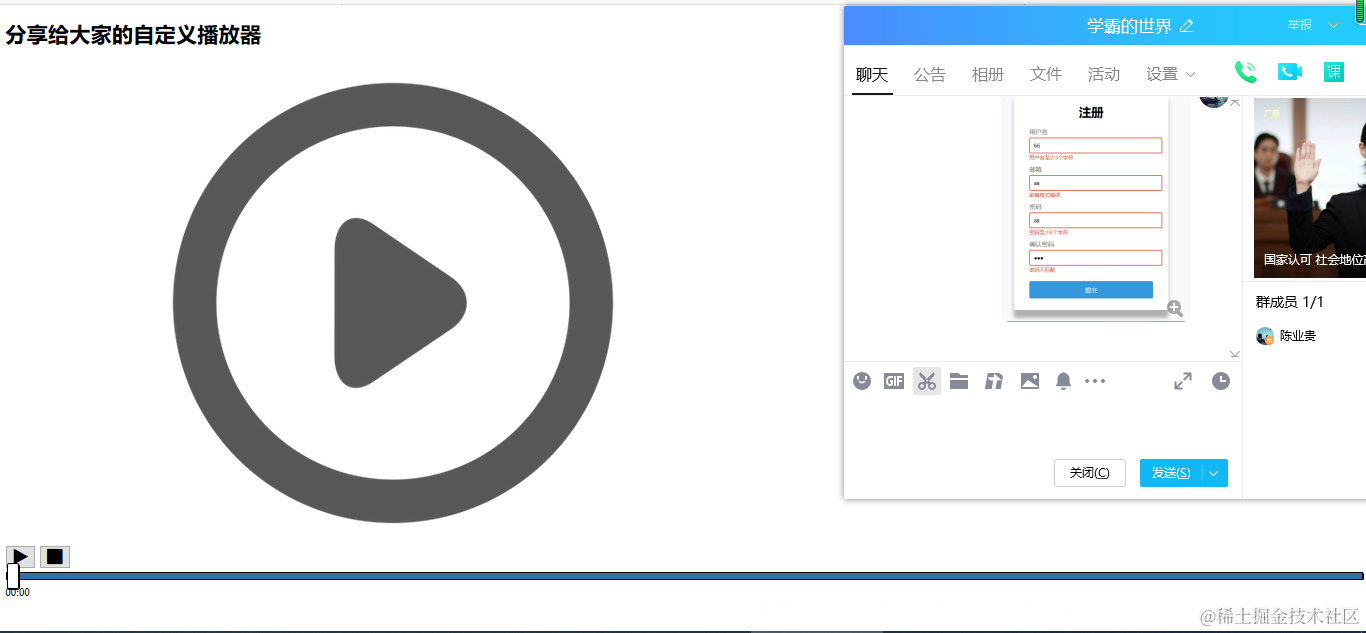Open the folder file-send icon
This screenshot has height=633, width=1366.
click(959, 381)
